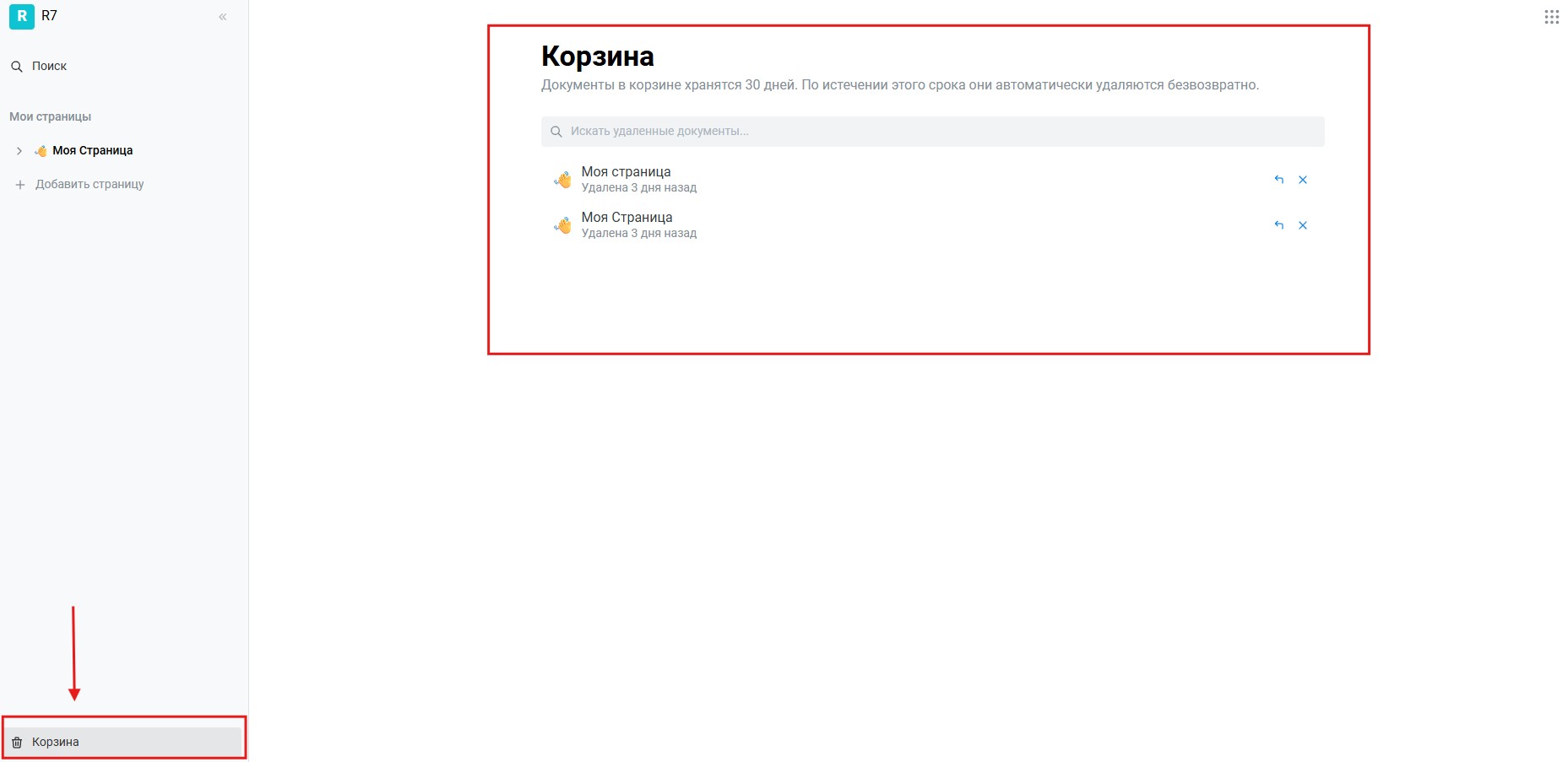Click the teal R7 workspace logo
The height and width of the screenshot is (762, 1568).
[x=22, y=16]
